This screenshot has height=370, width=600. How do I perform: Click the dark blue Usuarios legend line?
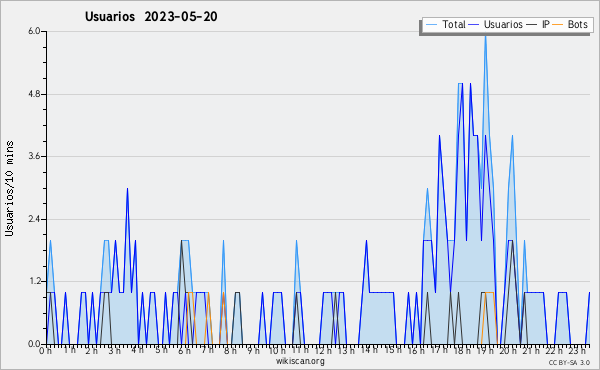point(474,25)
